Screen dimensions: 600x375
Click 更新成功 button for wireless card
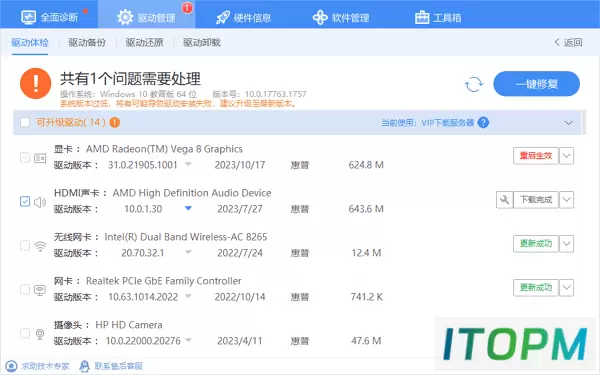pyautogui.click(x=536, y=244)
